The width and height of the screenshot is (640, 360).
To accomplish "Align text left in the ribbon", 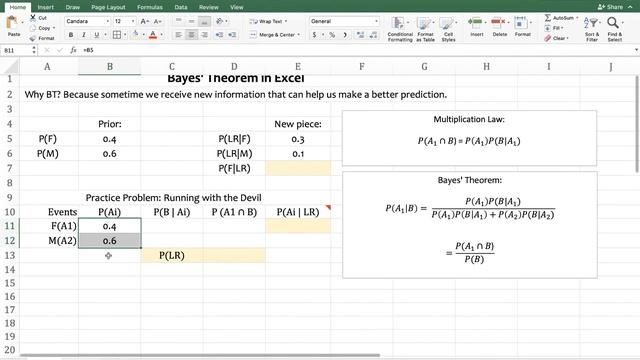I will coord(178,35).
